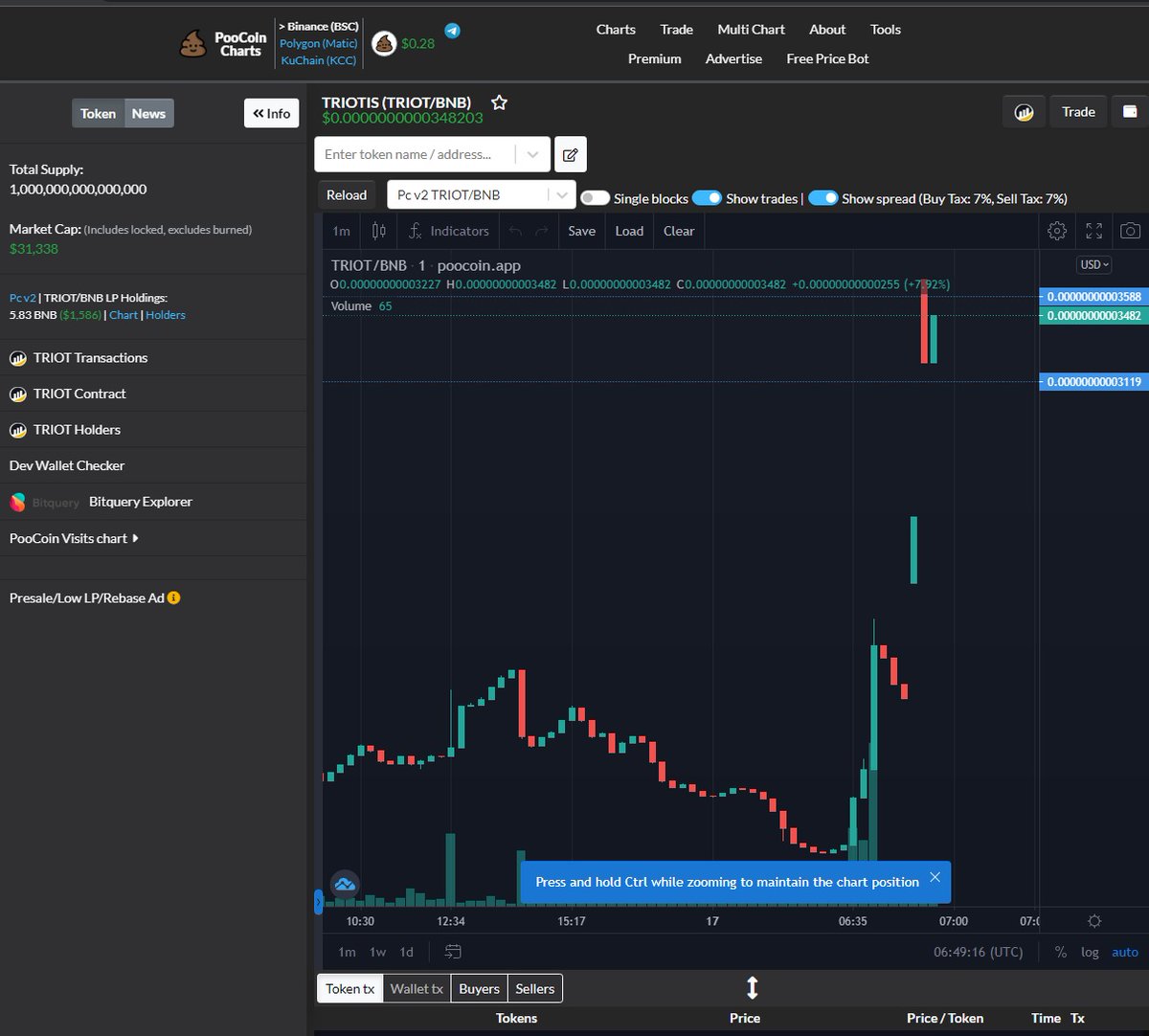Open the wallet icon button
1149x1036 pixels.
tap(1130, 112)
